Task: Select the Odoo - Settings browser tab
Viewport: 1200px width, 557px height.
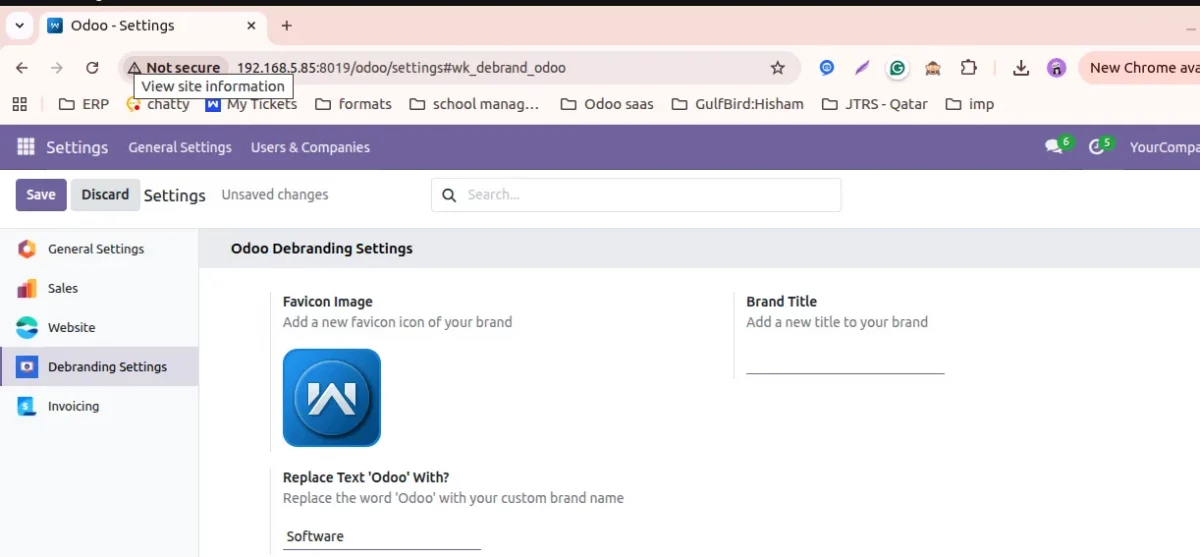Action: [x=153, y=25]
